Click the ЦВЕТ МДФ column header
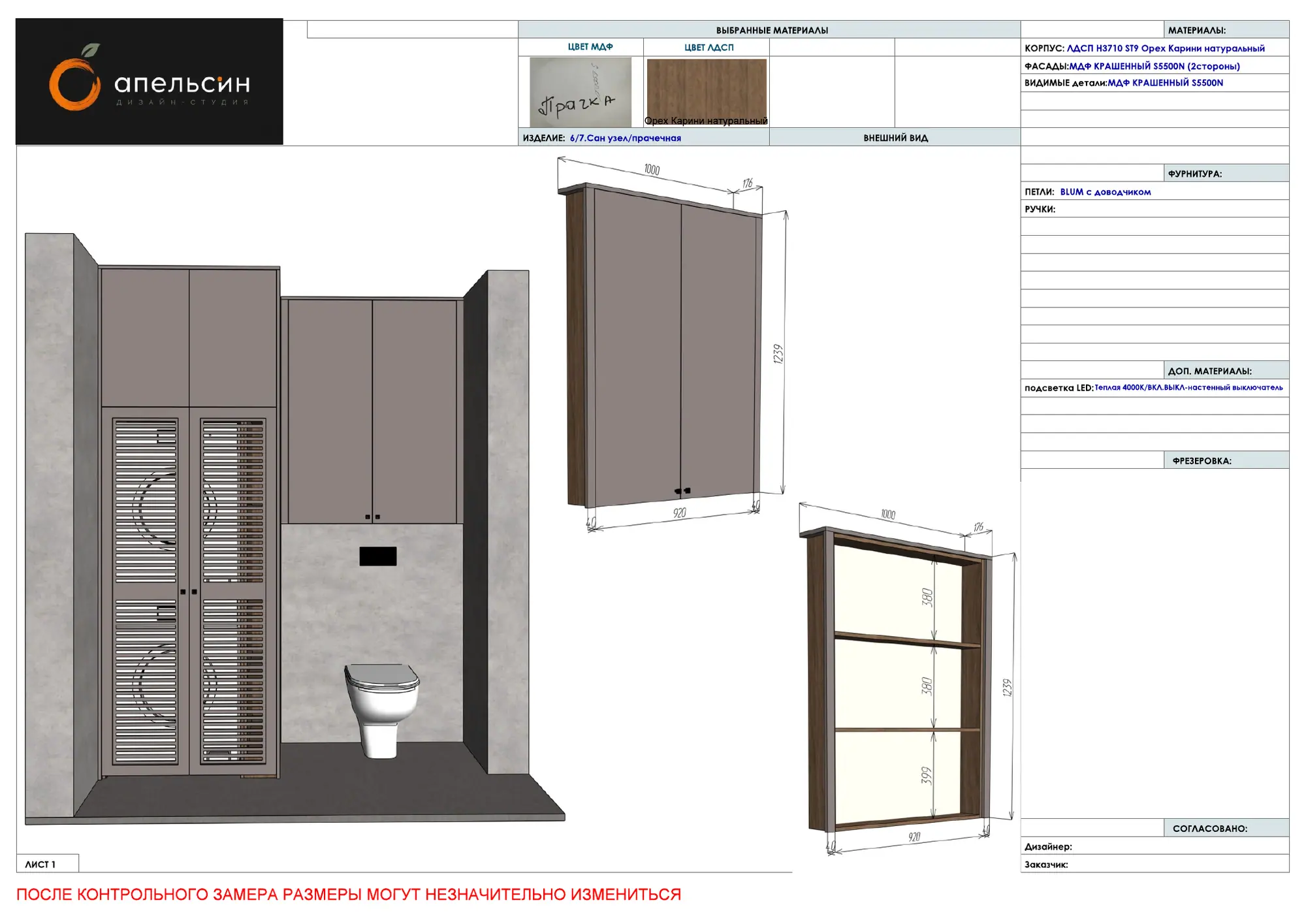 [590, 47]
